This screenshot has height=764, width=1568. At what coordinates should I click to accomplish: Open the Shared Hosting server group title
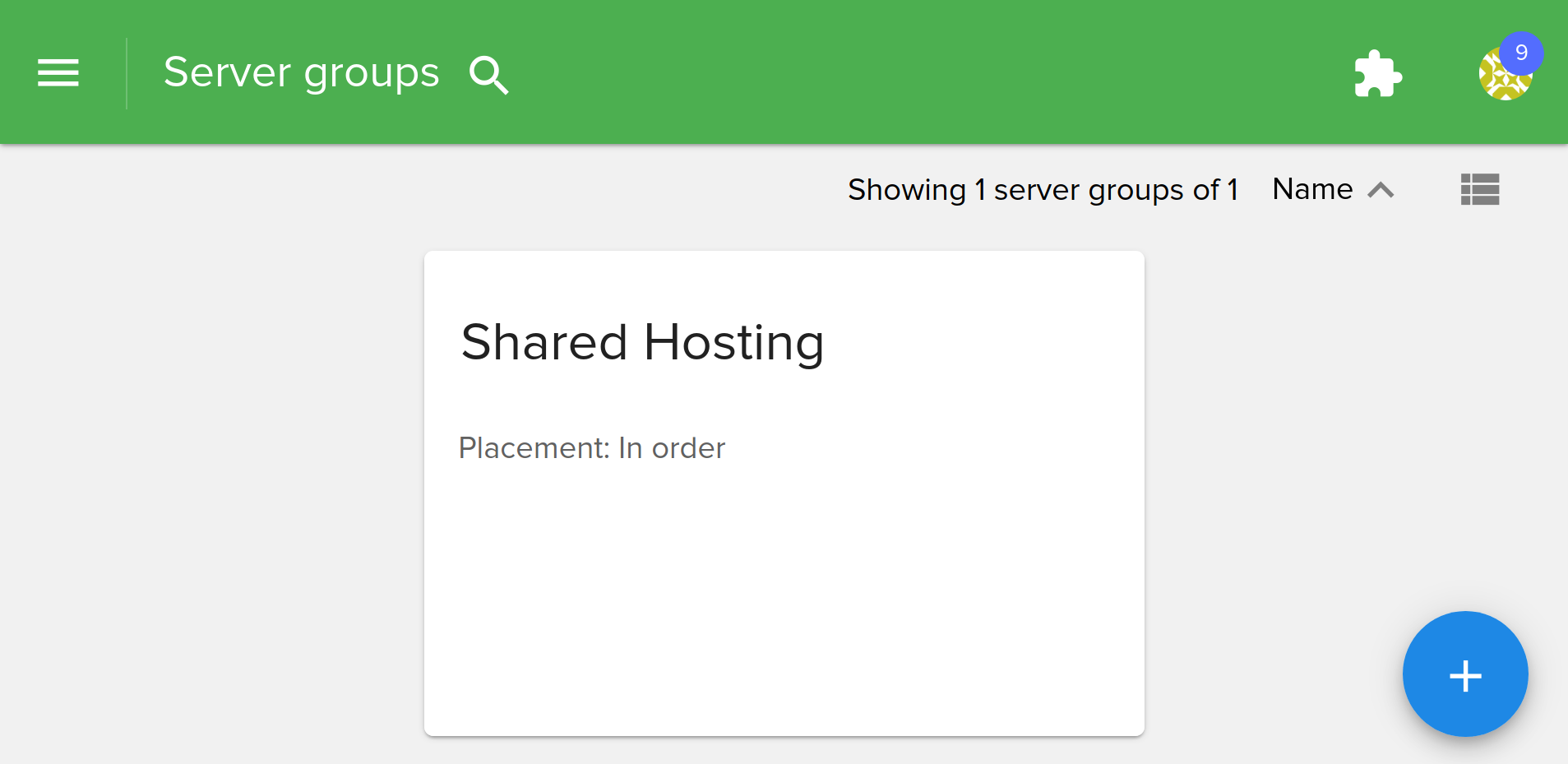[x=642, y=342]
